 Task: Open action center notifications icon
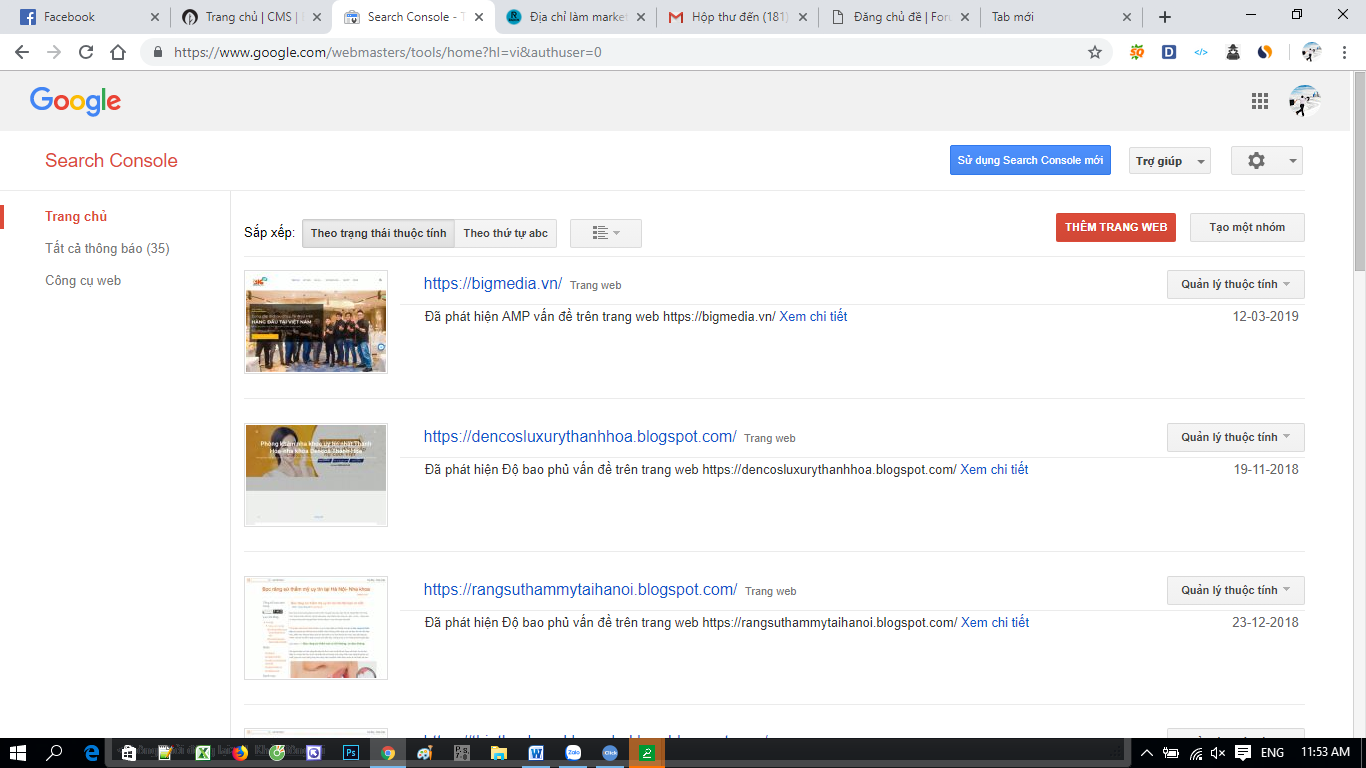[x=1243, y=753]
